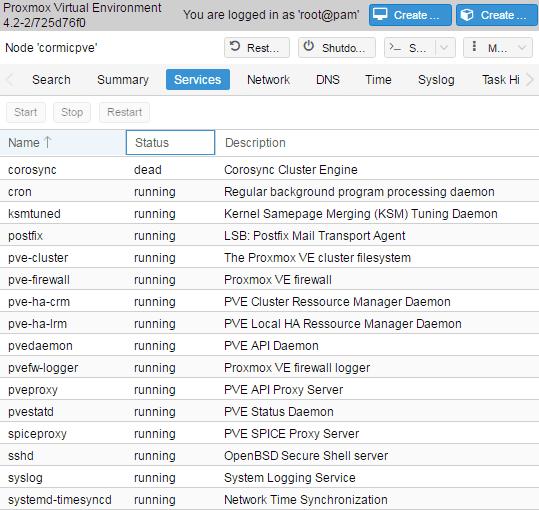Click the Restart circular arrow icon
Image resolution: width=539 pixels, height=510 pixels.
235,46
